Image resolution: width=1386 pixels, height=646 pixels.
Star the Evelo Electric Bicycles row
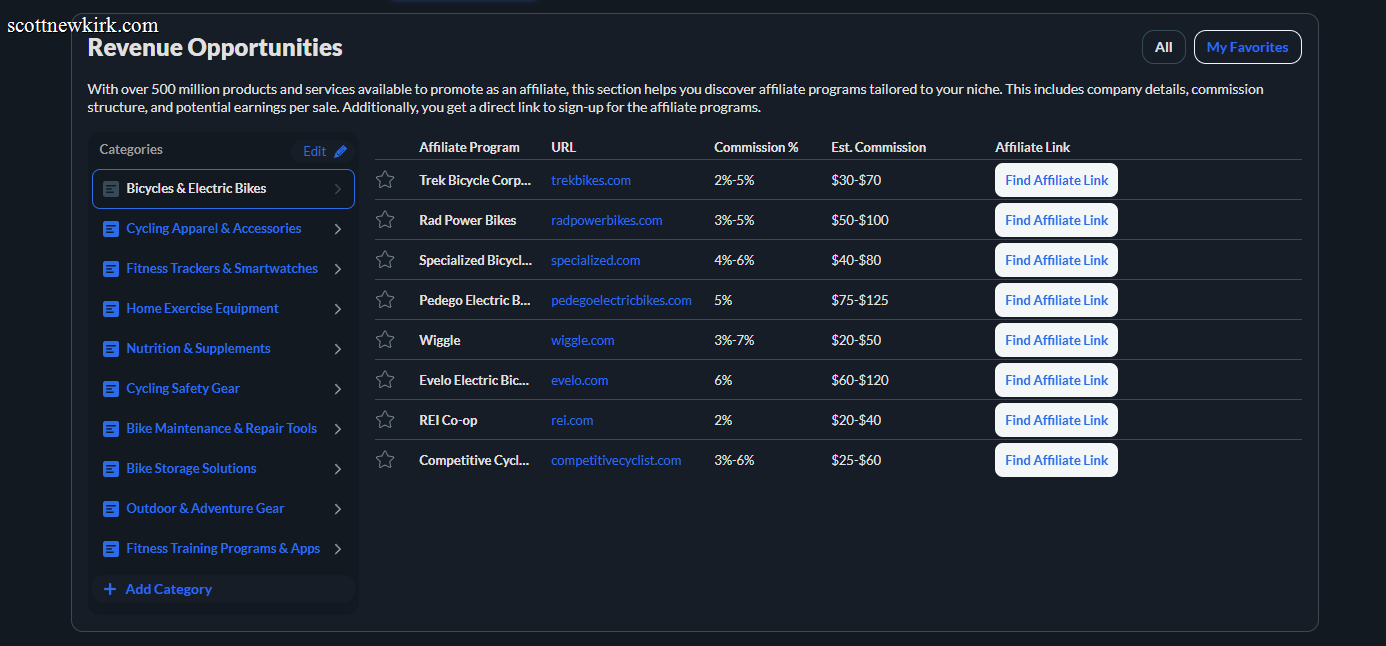click(385, 380)
